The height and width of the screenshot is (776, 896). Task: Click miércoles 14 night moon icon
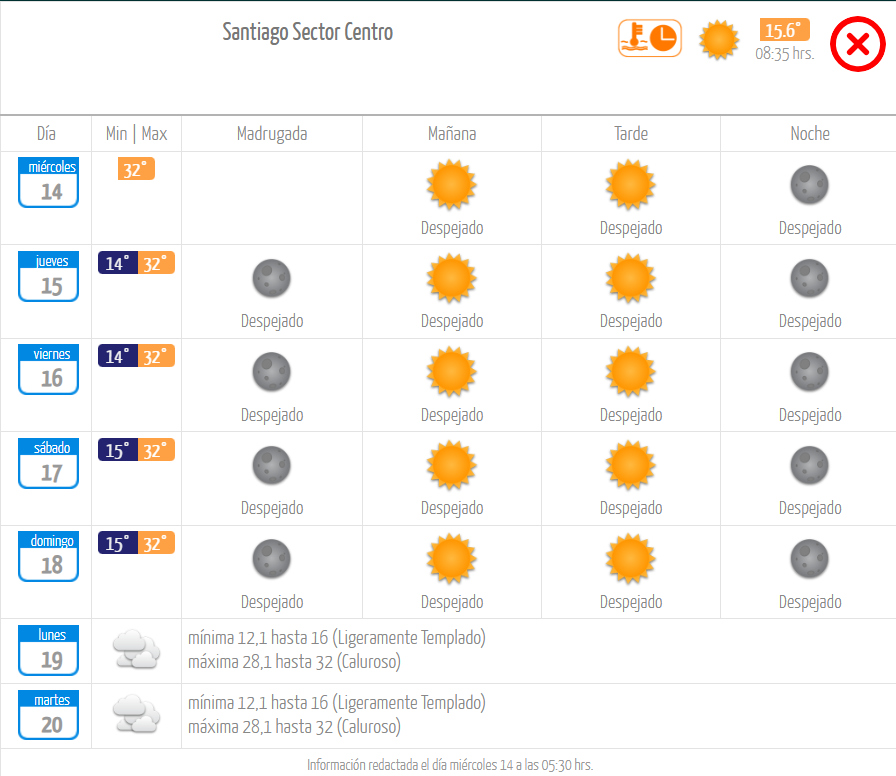(x=809, y=185)
